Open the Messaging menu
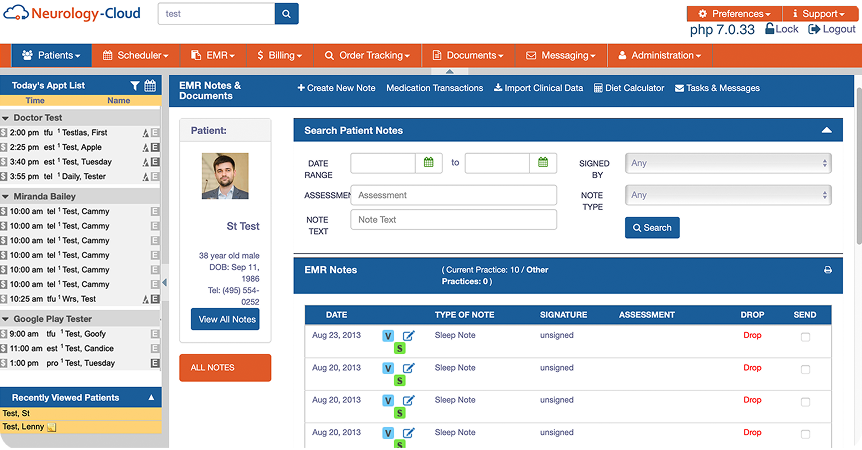Screen dimensions: 862x450 coord(561,55)
